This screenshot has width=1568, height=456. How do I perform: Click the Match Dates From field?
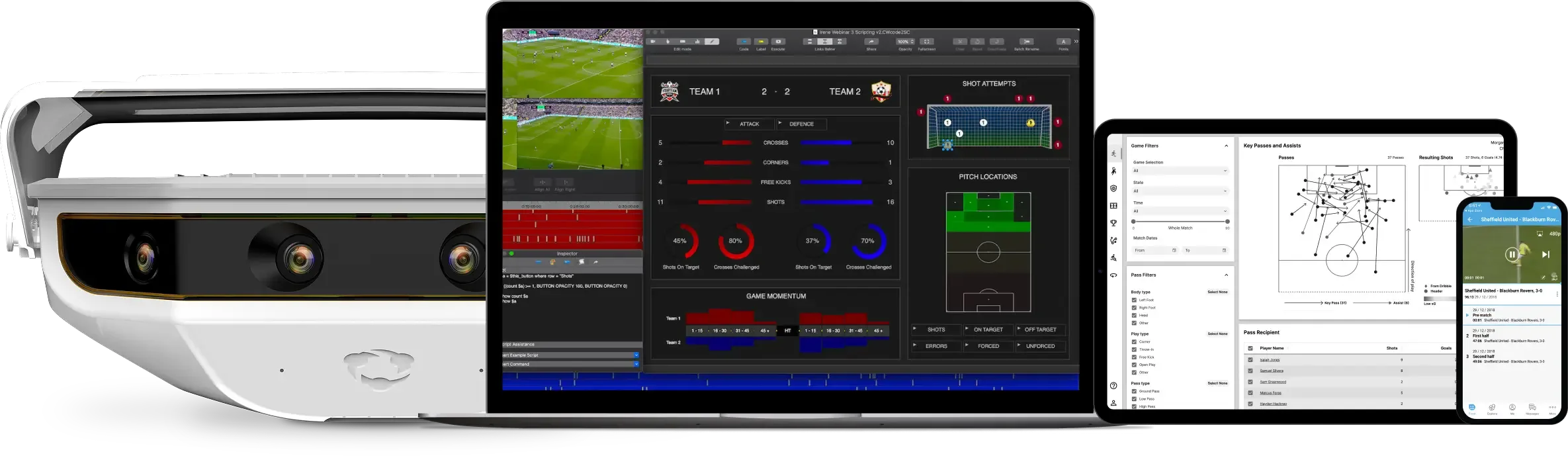(1155, 250)
